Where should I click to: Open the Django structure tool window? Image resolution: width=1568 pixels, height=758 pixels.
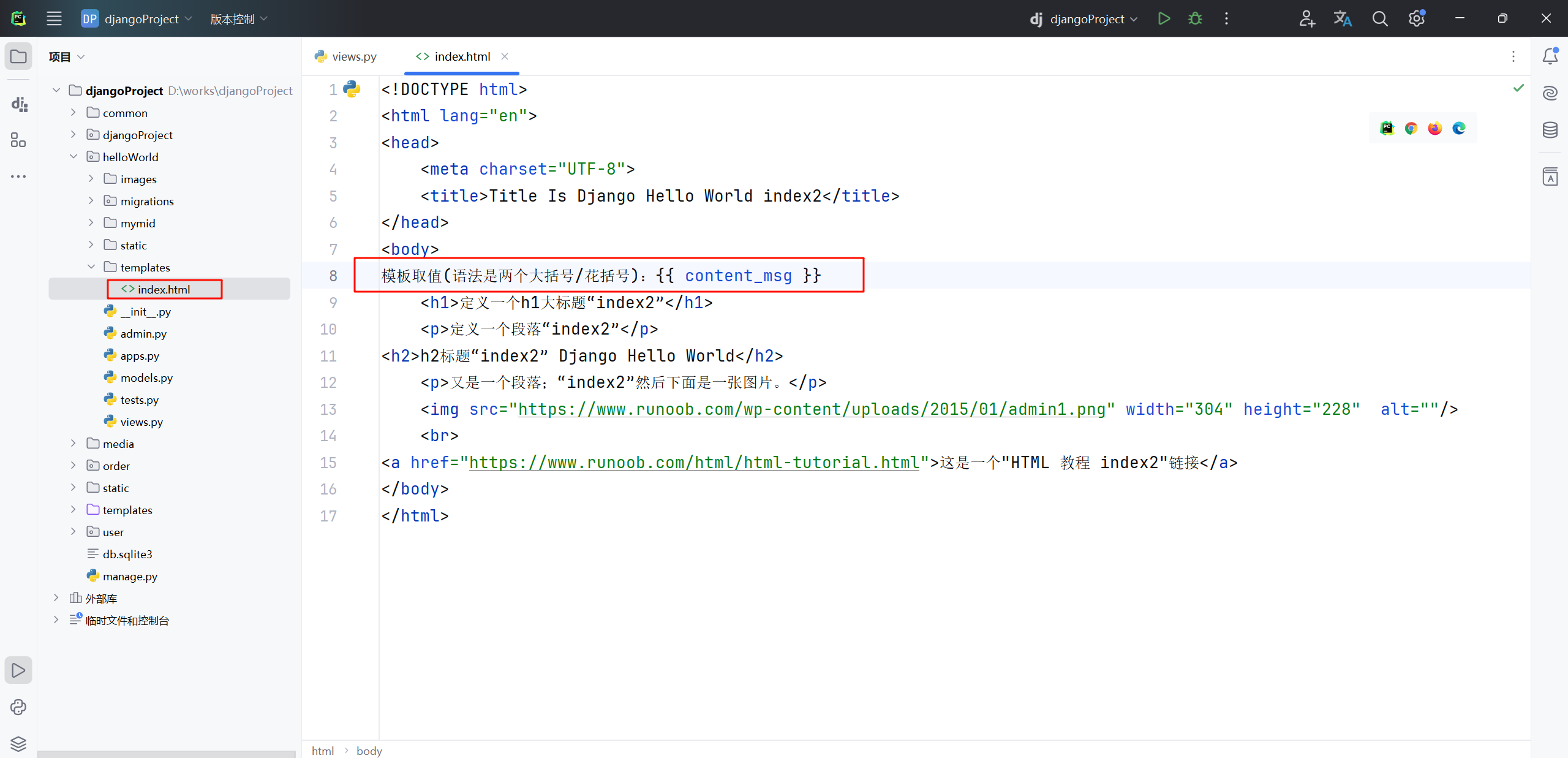tap(18, 104)
